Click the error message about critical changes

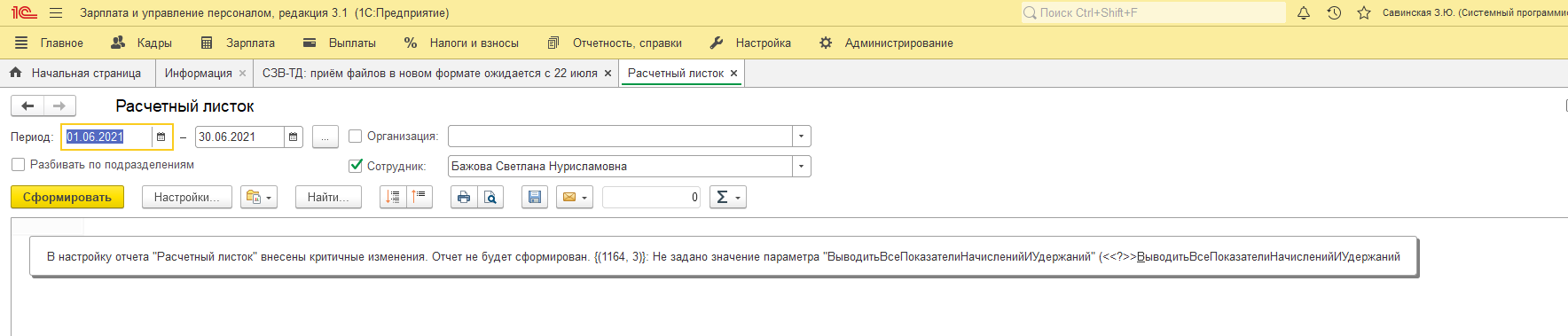(724, 257)
